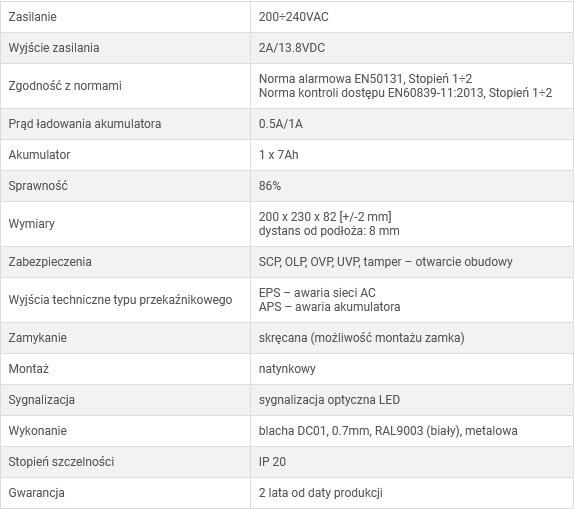Image resolution: width=574 pixels, height=509 pixels.
Task: Click the Zasilanie label cell
Action: [125, 17]
